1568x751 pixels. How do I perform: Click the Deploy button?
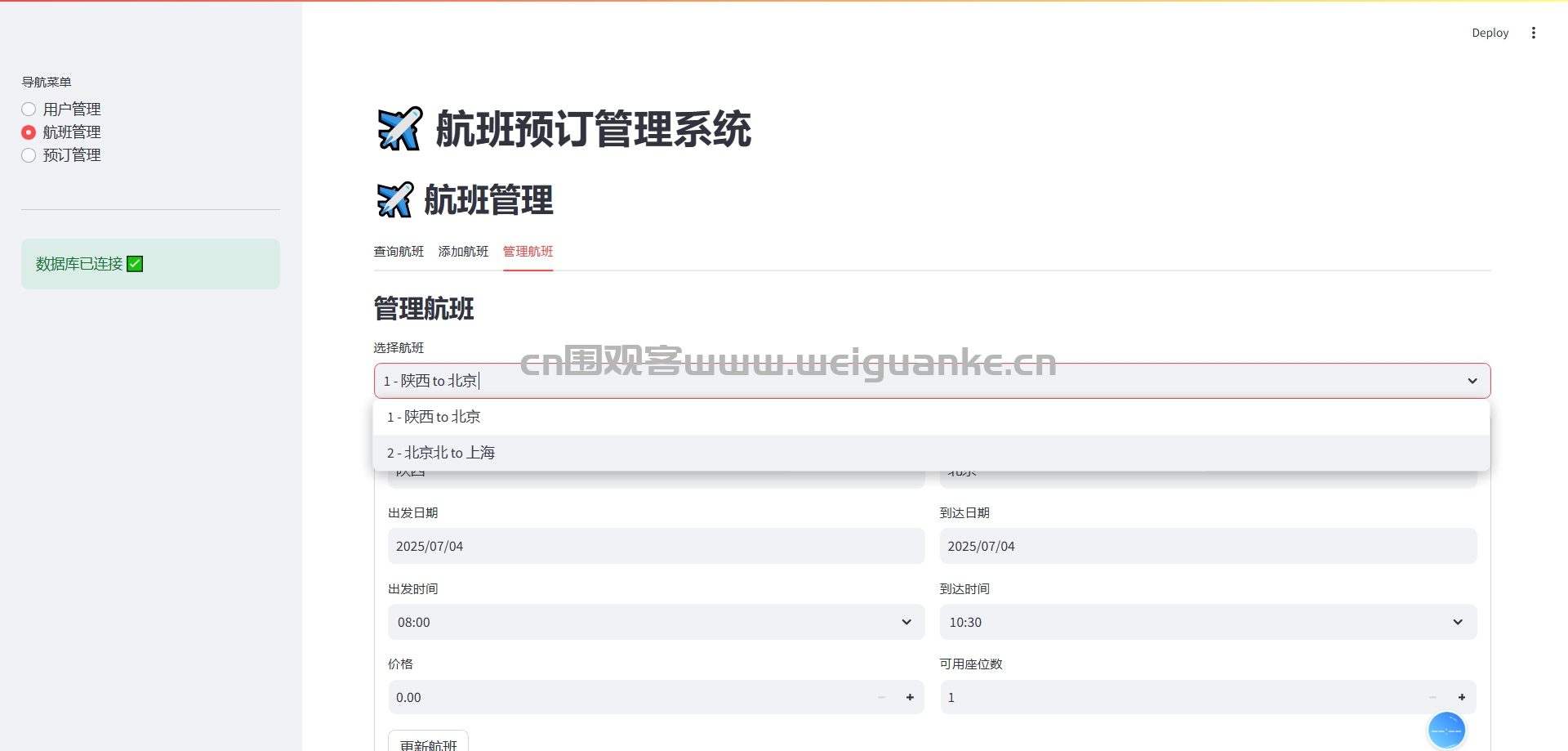click(1490, 33)
